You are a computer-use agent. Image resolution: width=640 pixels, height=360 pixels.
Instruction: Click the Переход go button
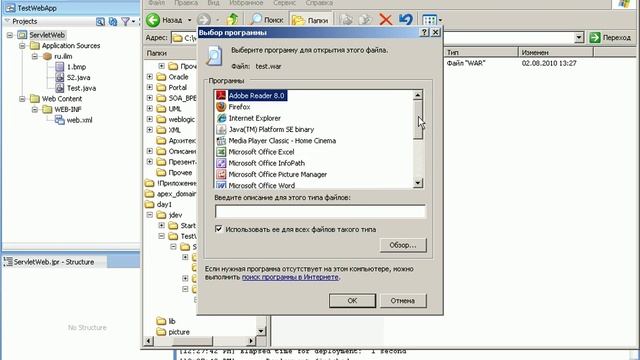click(610, 38)
